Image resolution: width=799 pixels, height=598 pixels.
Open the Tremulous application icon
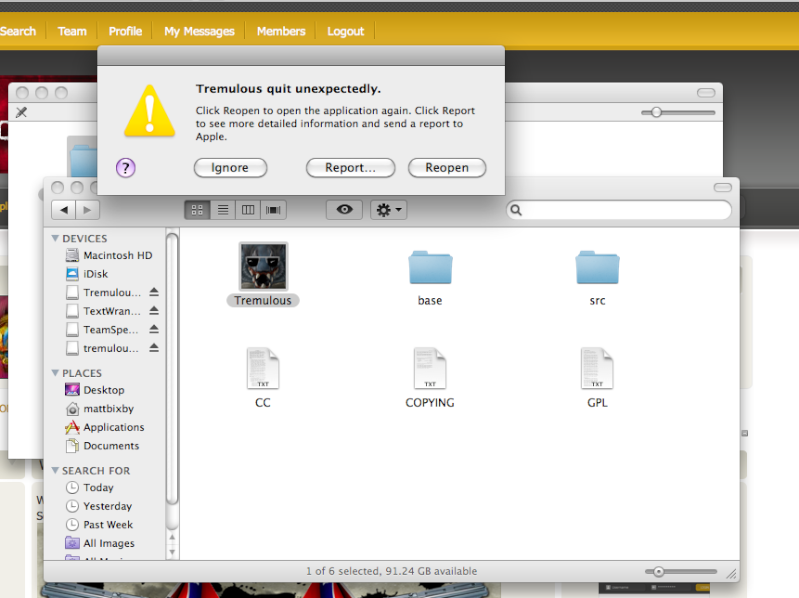[x=263, y=266]
